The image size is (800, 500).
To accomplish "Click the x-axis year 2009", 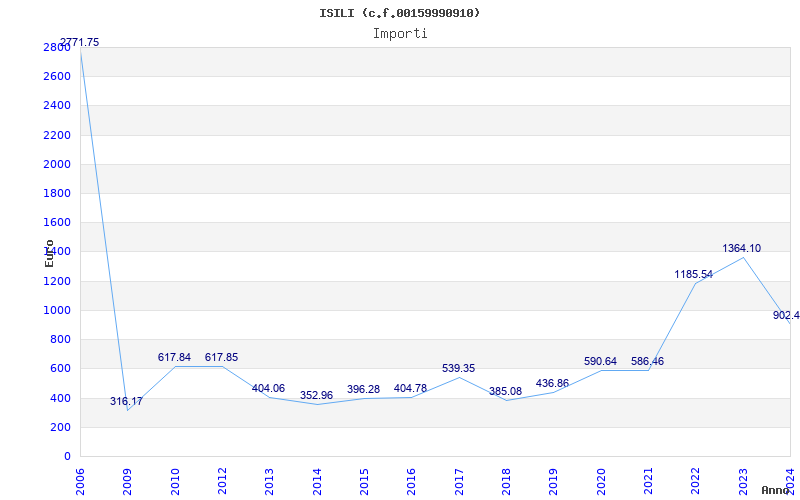I will coord(128,481).
